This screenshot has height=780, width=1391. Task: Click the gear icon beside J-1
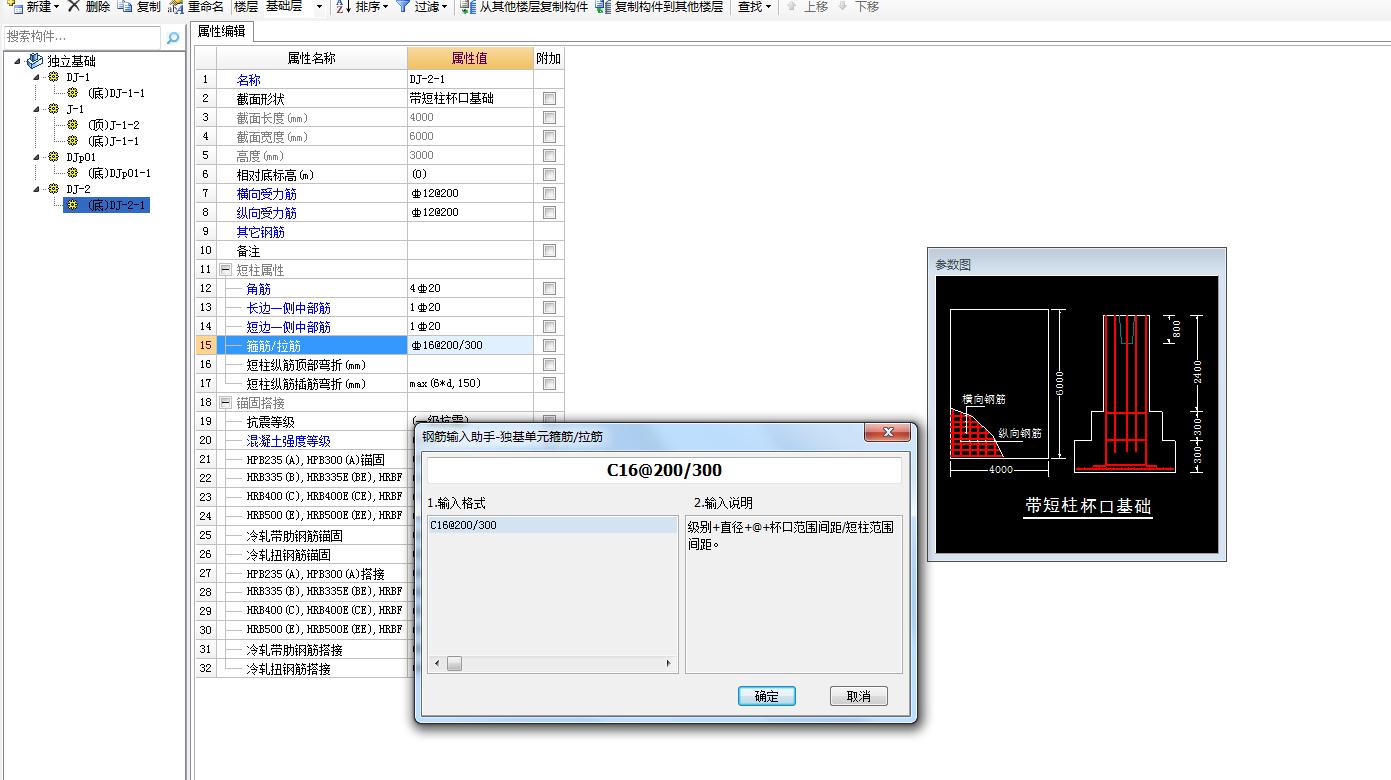pyautogui.click(x=54, y=109)
